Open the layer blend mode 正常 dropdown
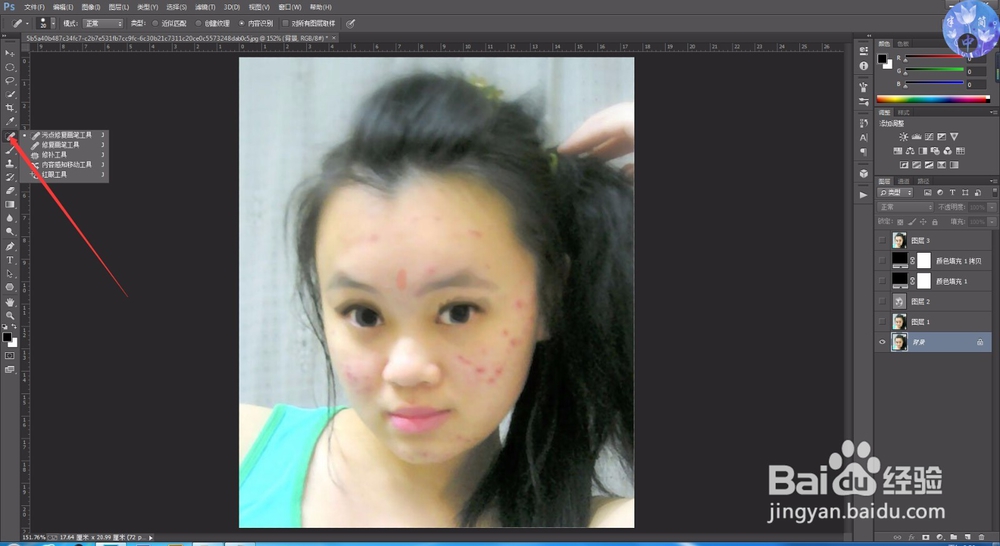The width and height of the screenshot is (1000, 546). pyautogui.click(x=906, y=207)
